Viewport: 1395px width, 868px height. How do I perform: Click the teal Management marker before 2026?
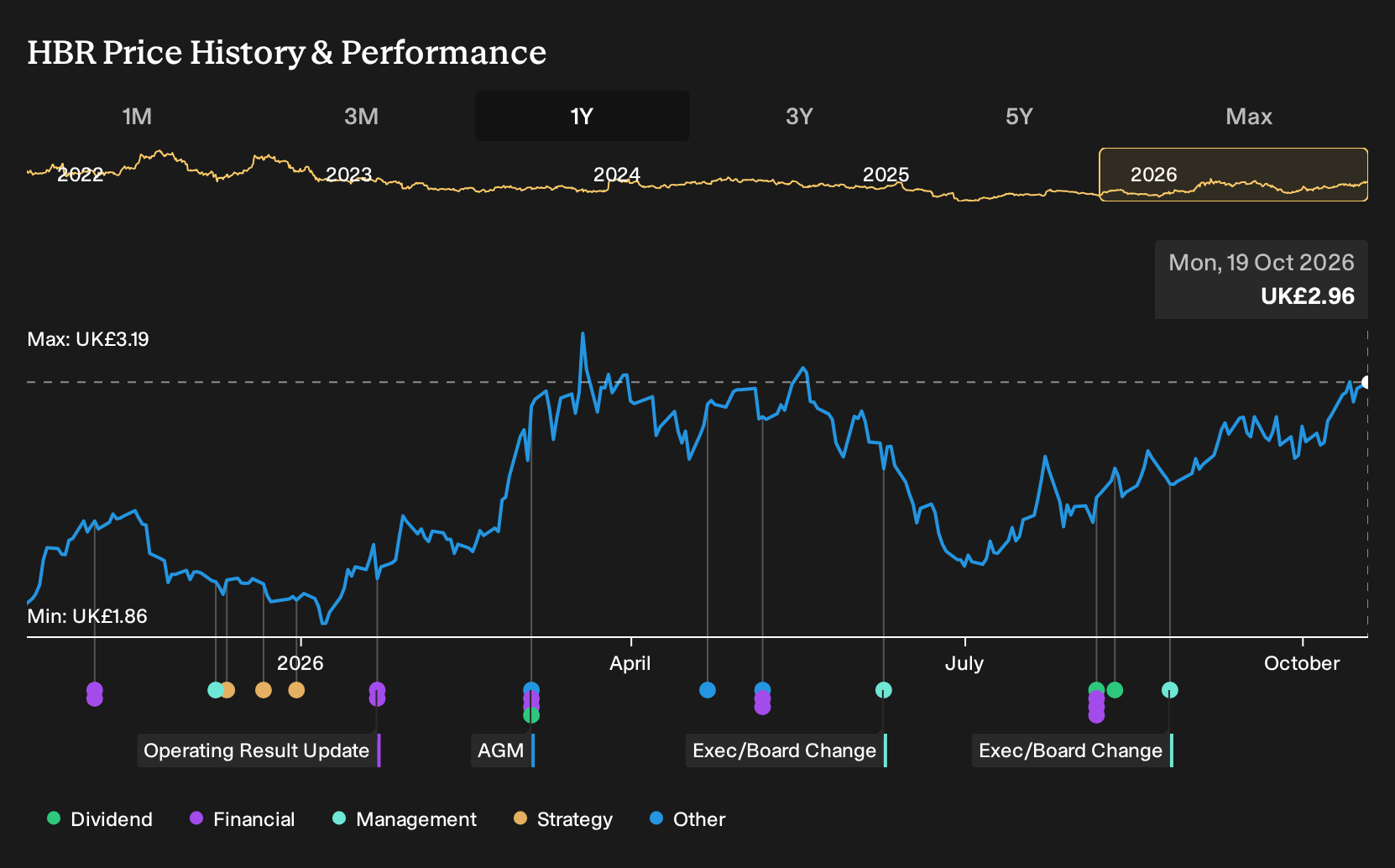point(215,690)
